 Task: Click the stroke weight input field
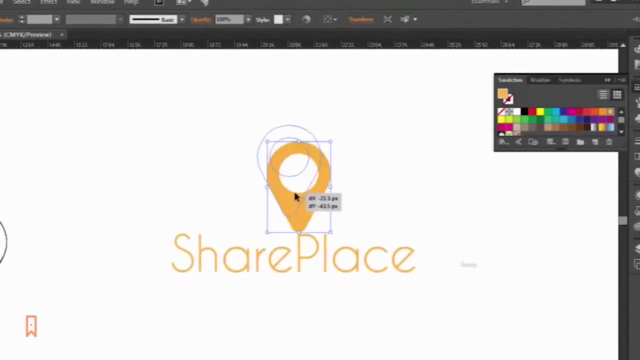click(40, 20)
